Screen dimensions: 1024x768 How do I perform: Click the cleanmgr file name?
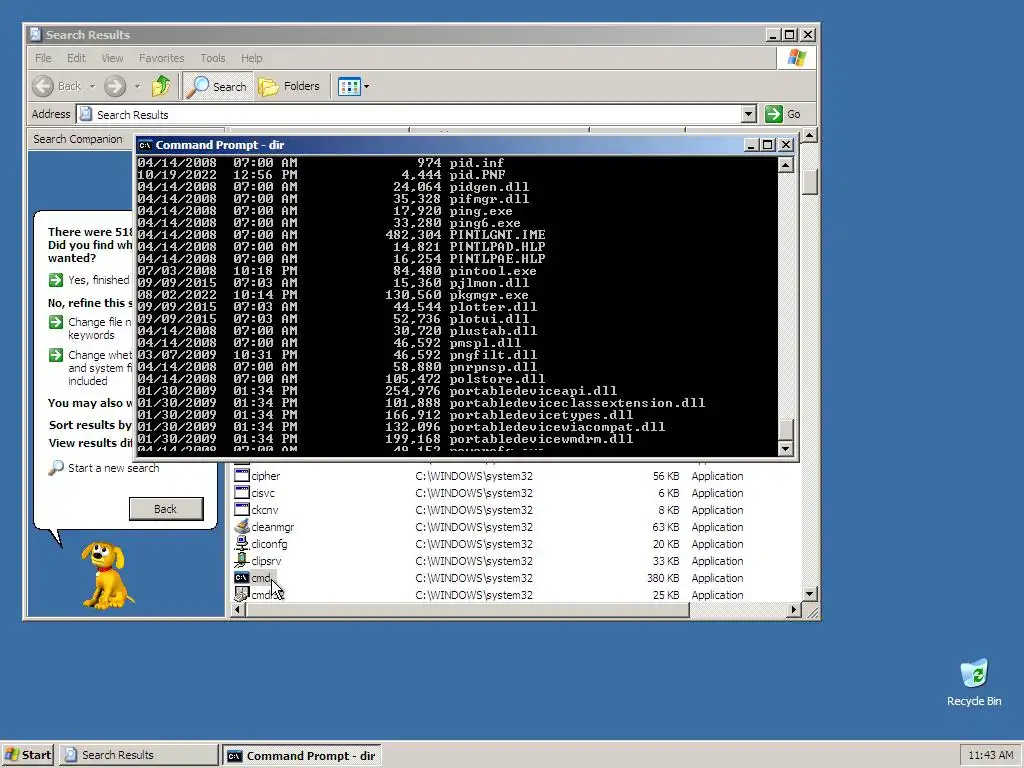pos(273,527)
